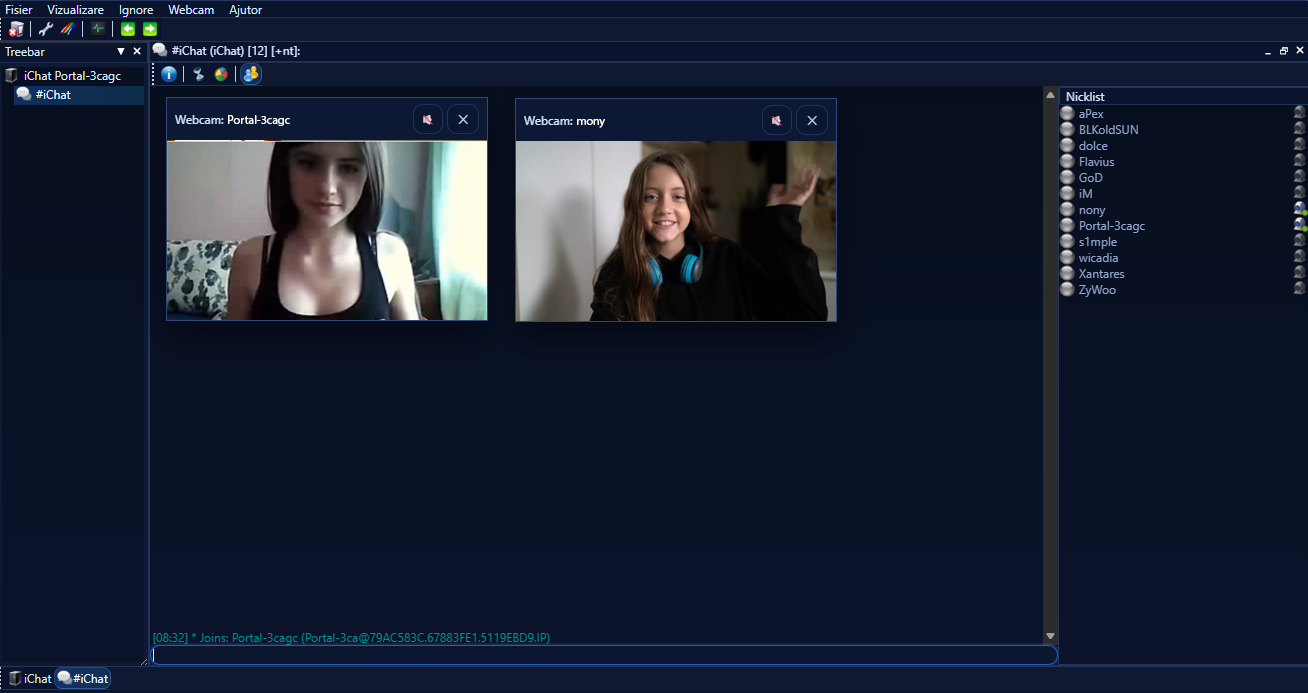1308x693 pixels.
Task: Open GoD's webcam icon in nicklist
Action: [x=1299, y=177]
